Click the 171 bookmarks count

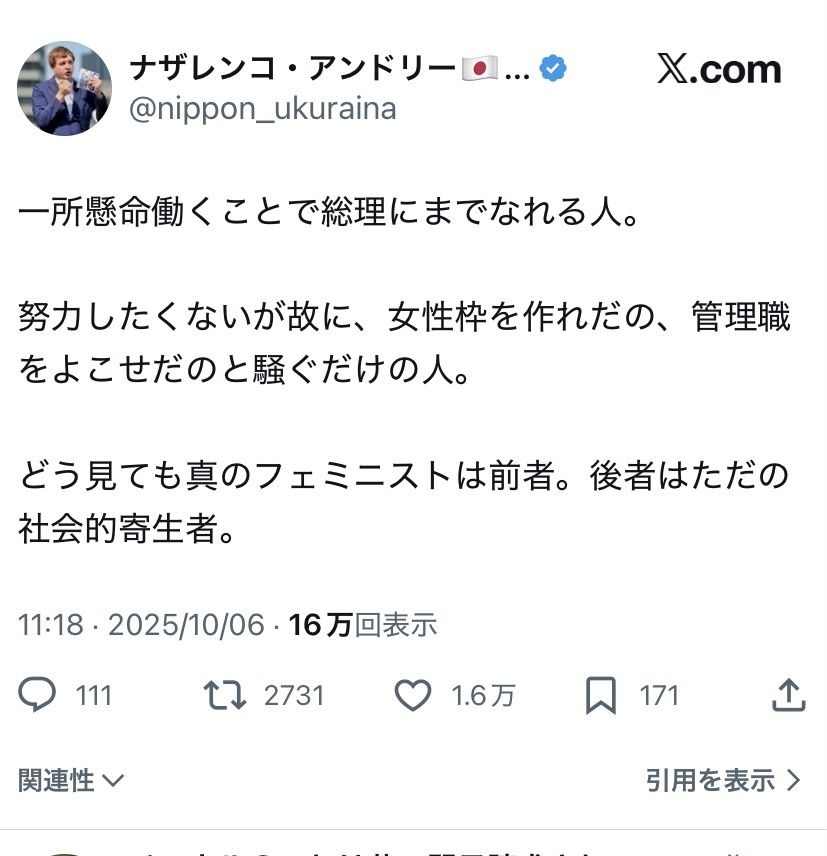(659, 695)
